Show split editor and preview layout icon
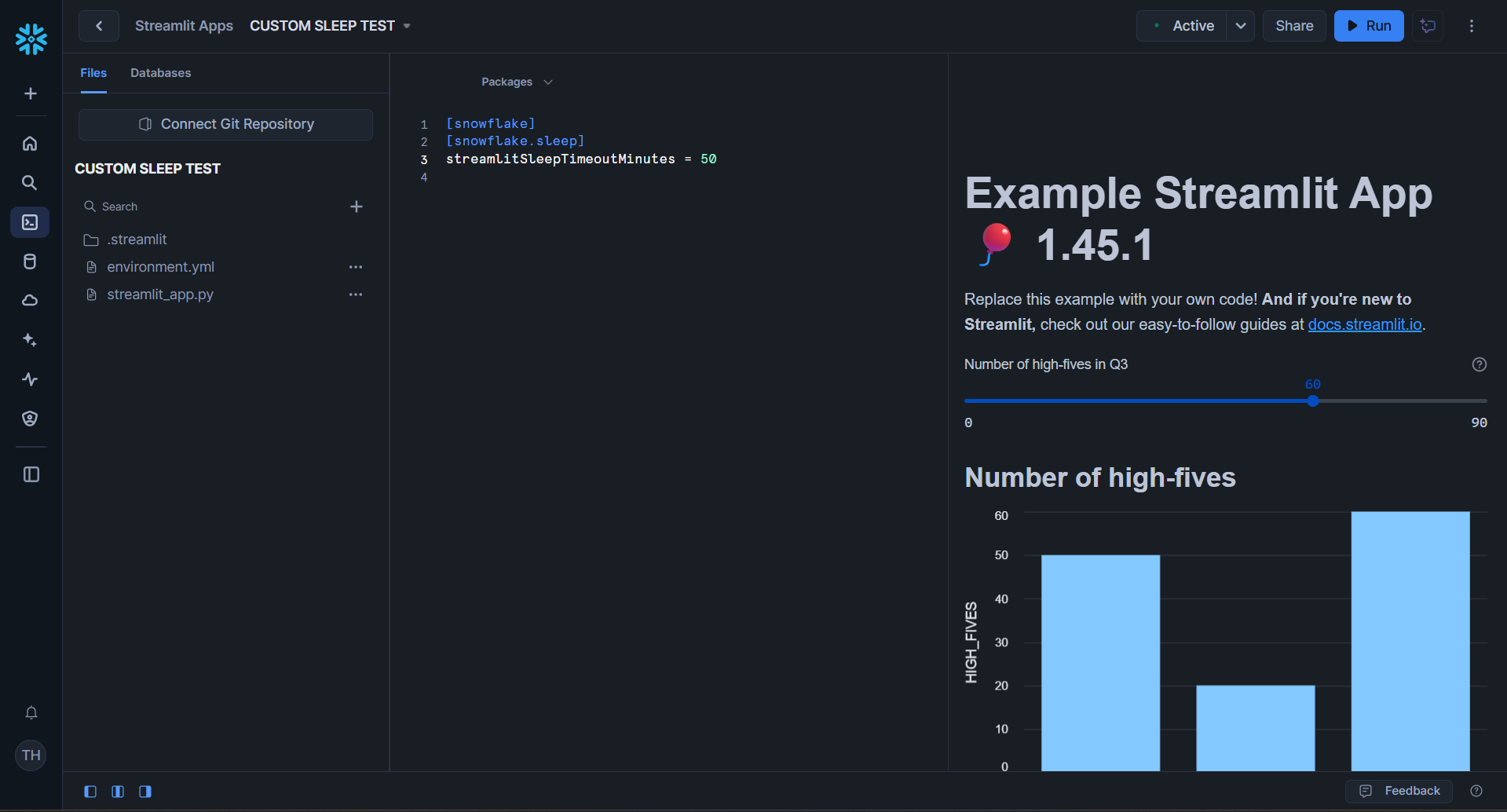Image resolution: width=1507 pixels, height=812 pixels. click(x=118, y=792)
